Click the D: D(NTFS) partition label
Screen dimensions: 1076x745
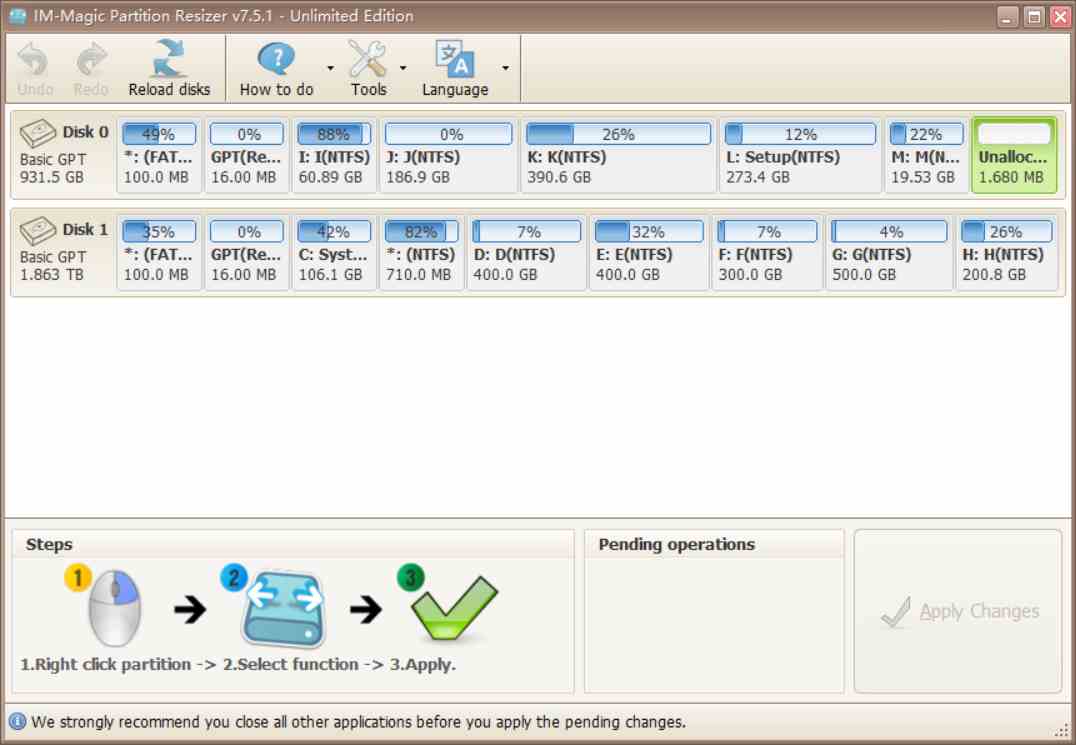[514, 255]
